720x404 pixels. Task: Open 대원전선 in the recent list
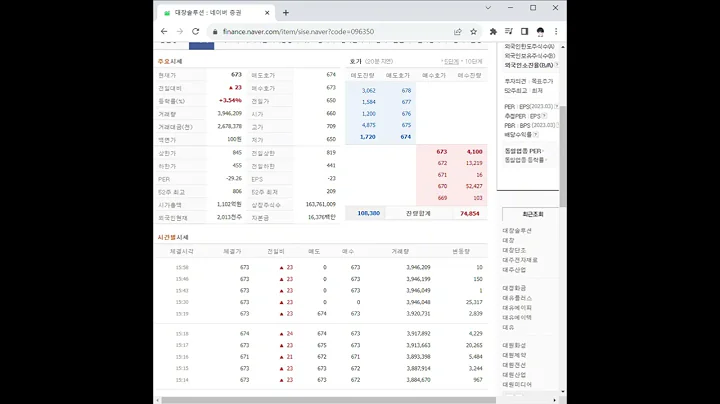[x=514, y=365]
